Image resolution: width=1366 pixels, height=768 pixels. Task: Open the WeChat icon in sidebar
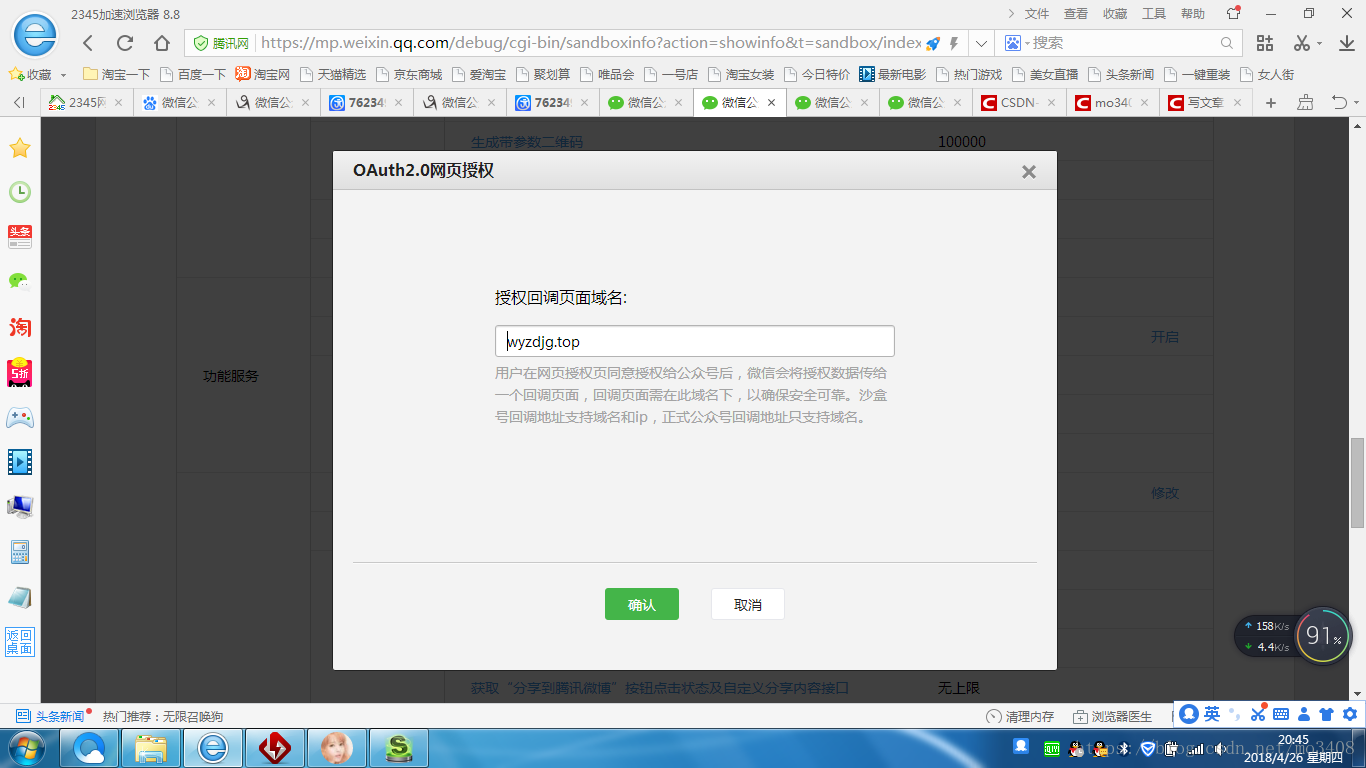(20, 281)
